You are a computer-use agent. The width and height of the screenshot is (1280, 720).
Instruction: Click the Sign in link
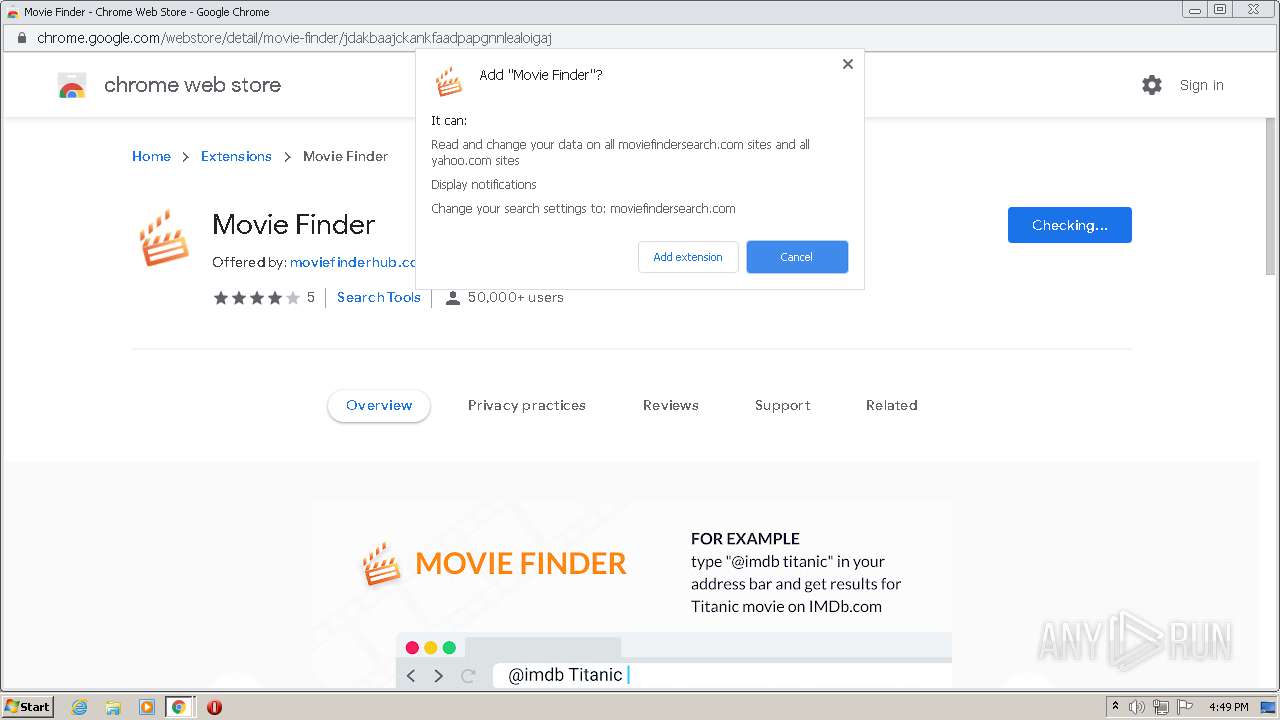1201,85
